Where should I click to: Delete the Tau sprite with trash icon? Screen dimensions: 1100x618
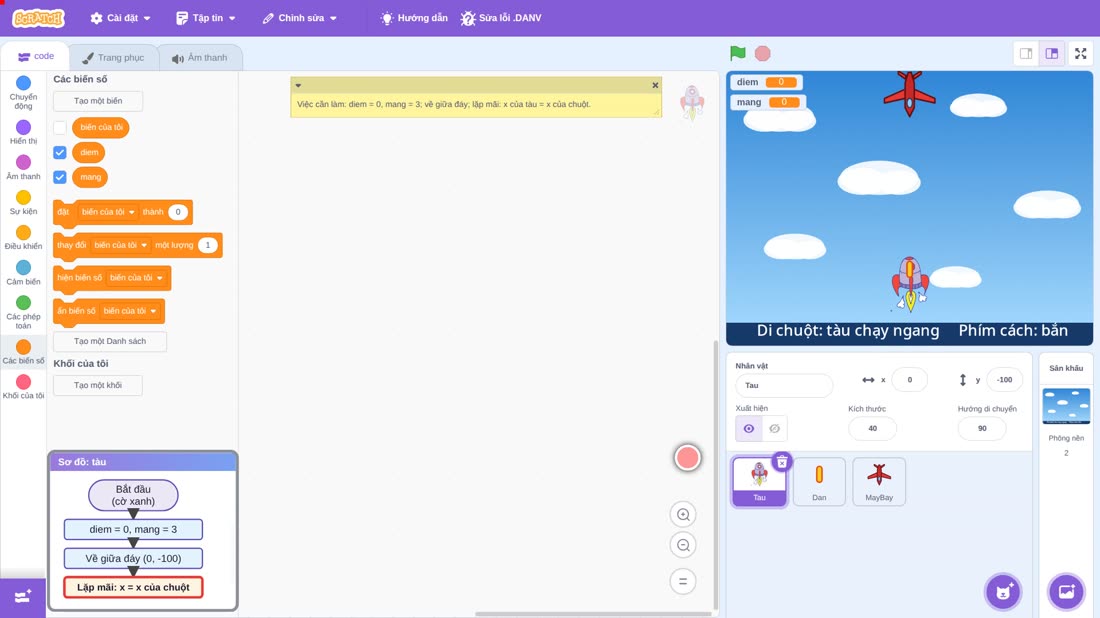pos(782,462)
